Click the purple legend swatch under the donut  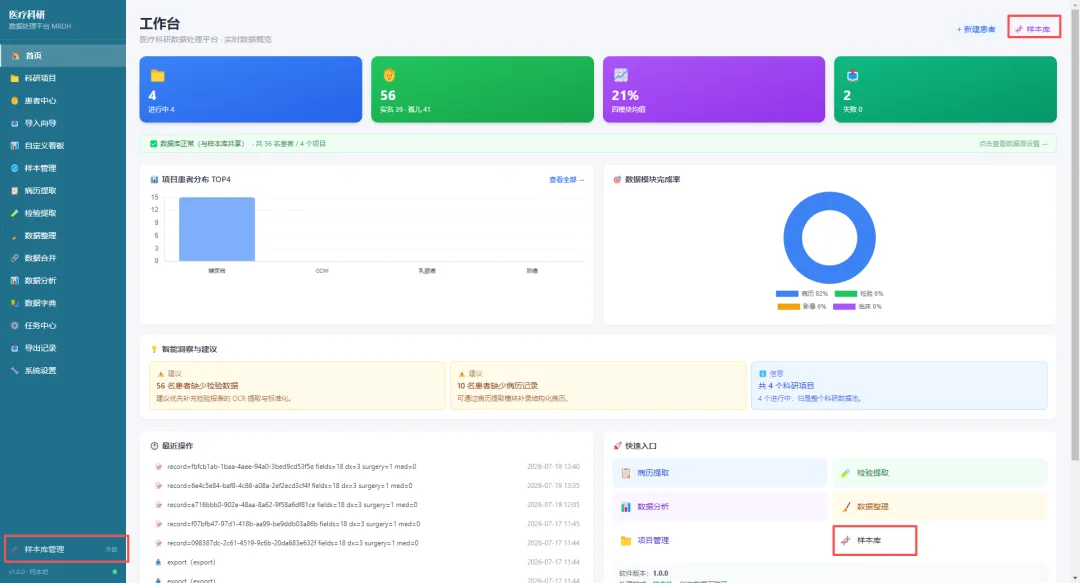(844, 307)
